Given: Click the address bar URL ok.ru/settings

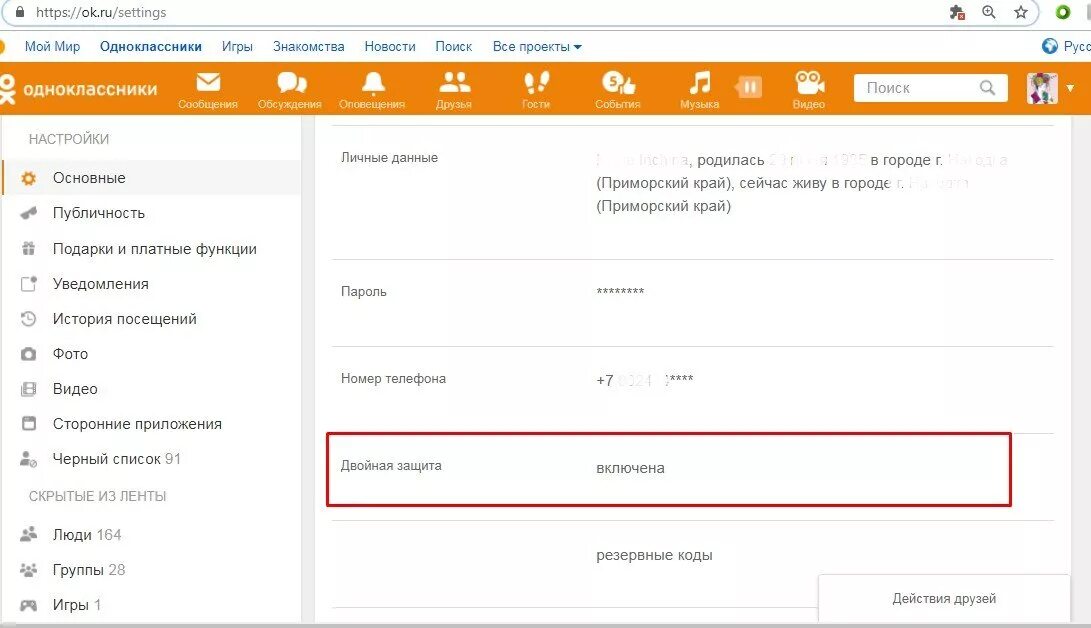Looking at the screenshot, I should click(x=101, y=13).
